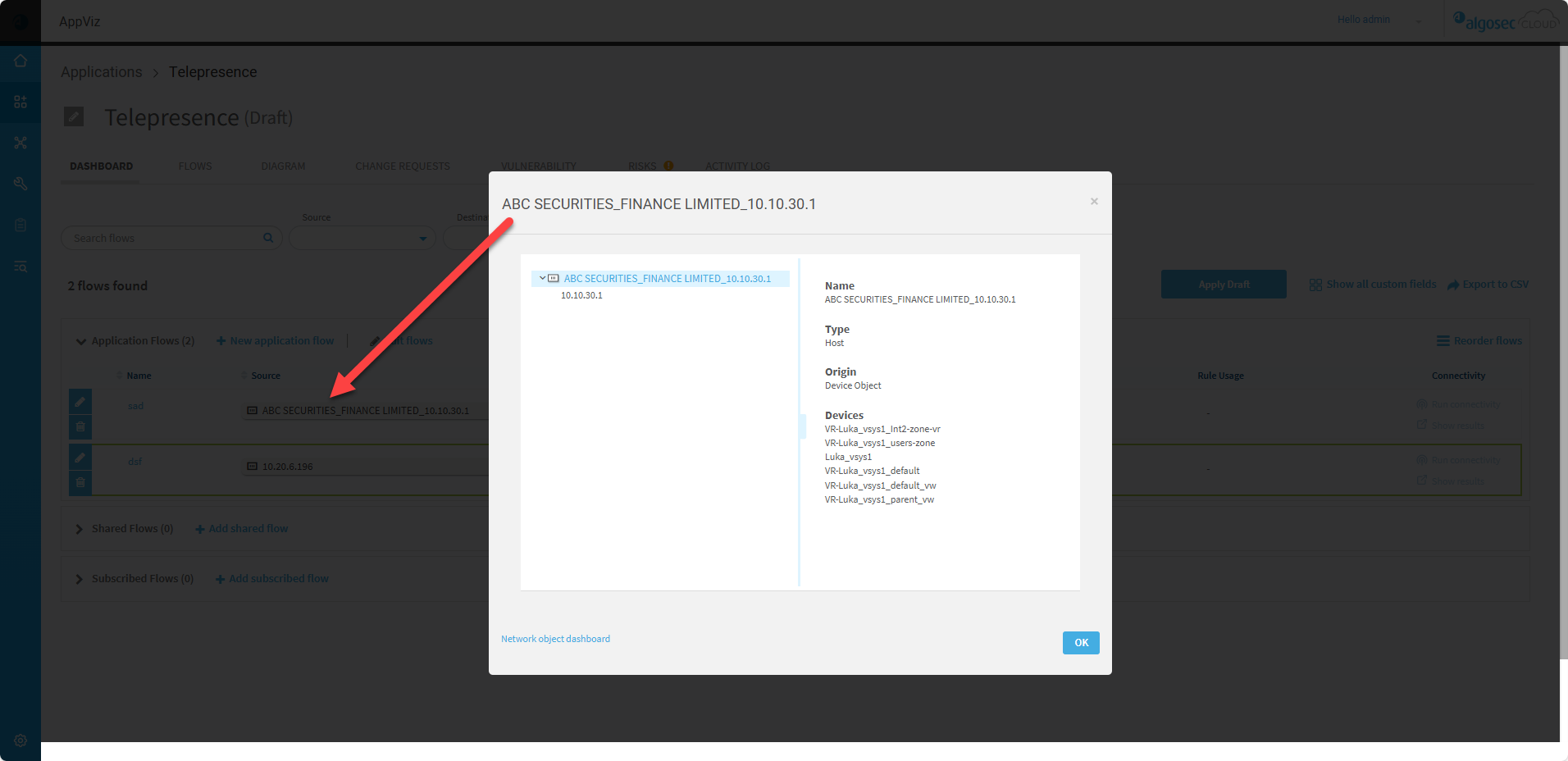Click the magnifier icon in Search flows
The image size is (1568, 761).
click(x=268, y=238)
